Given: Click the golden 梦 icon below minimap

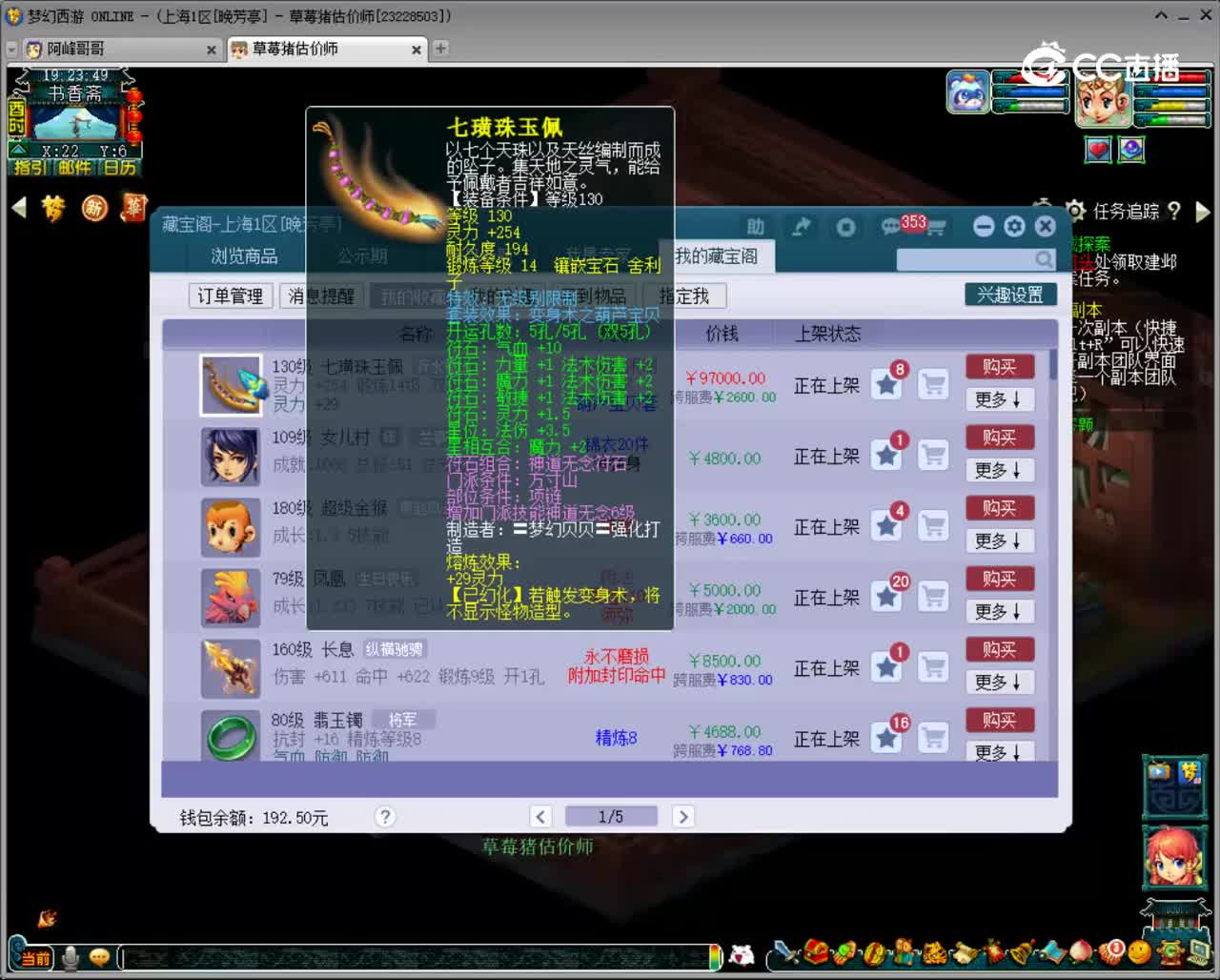Looking at the screenshot, I should click(53, 208).
